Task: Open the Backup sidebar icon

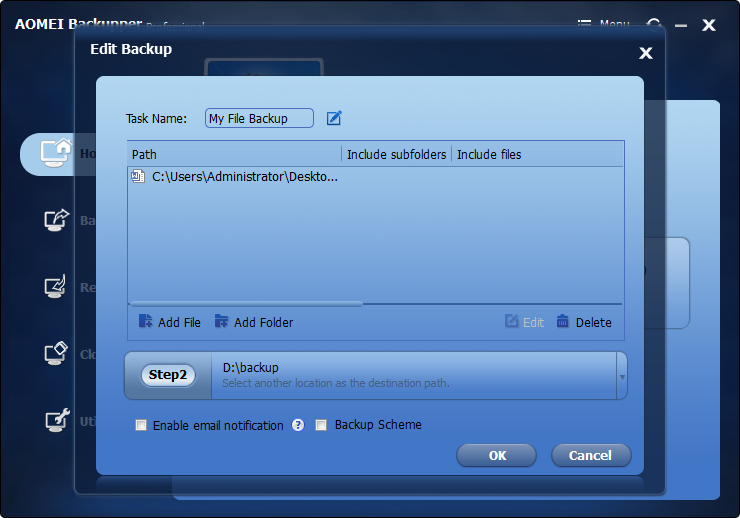Action: (56, 220)
